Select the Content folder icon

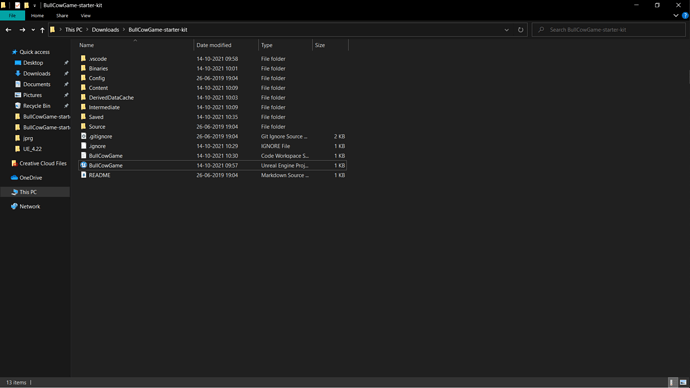(x=83, y=88)
